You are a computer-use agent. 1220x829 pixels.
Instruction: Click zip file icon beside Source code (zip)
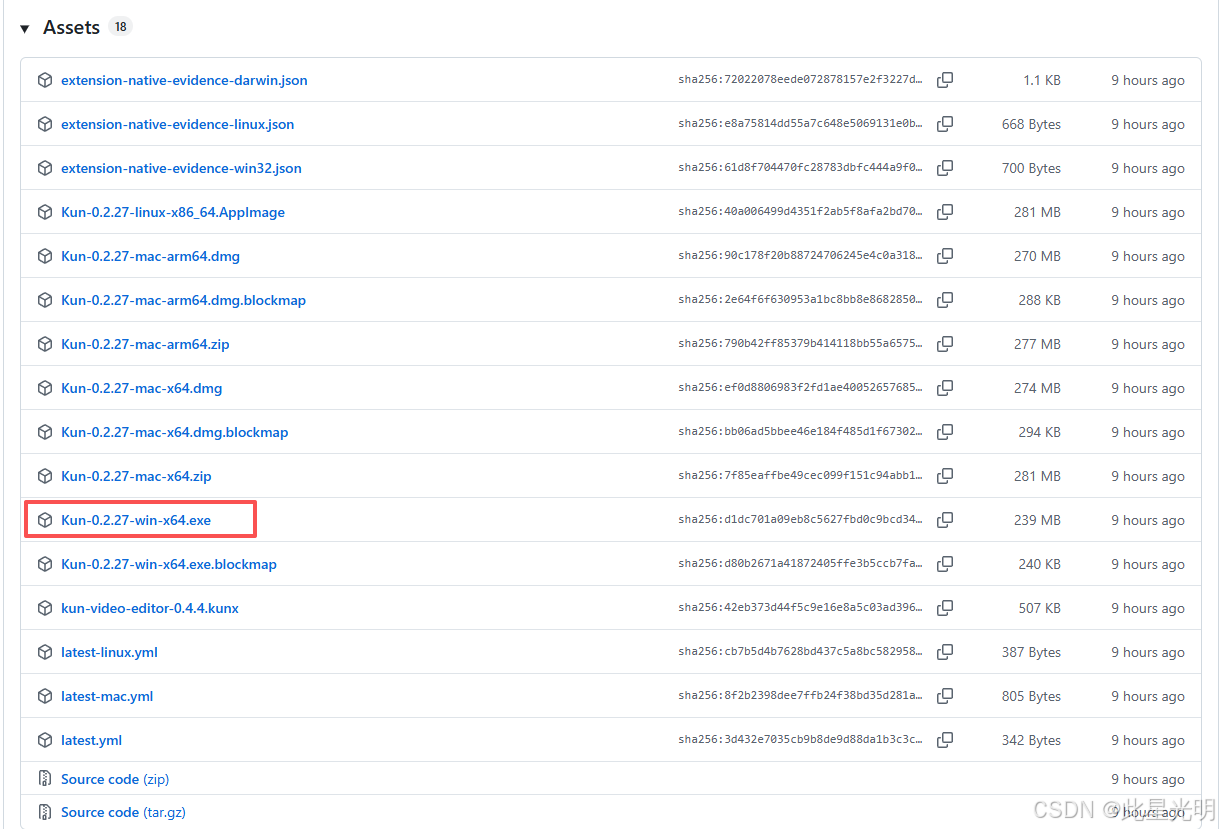coord(44,779)
